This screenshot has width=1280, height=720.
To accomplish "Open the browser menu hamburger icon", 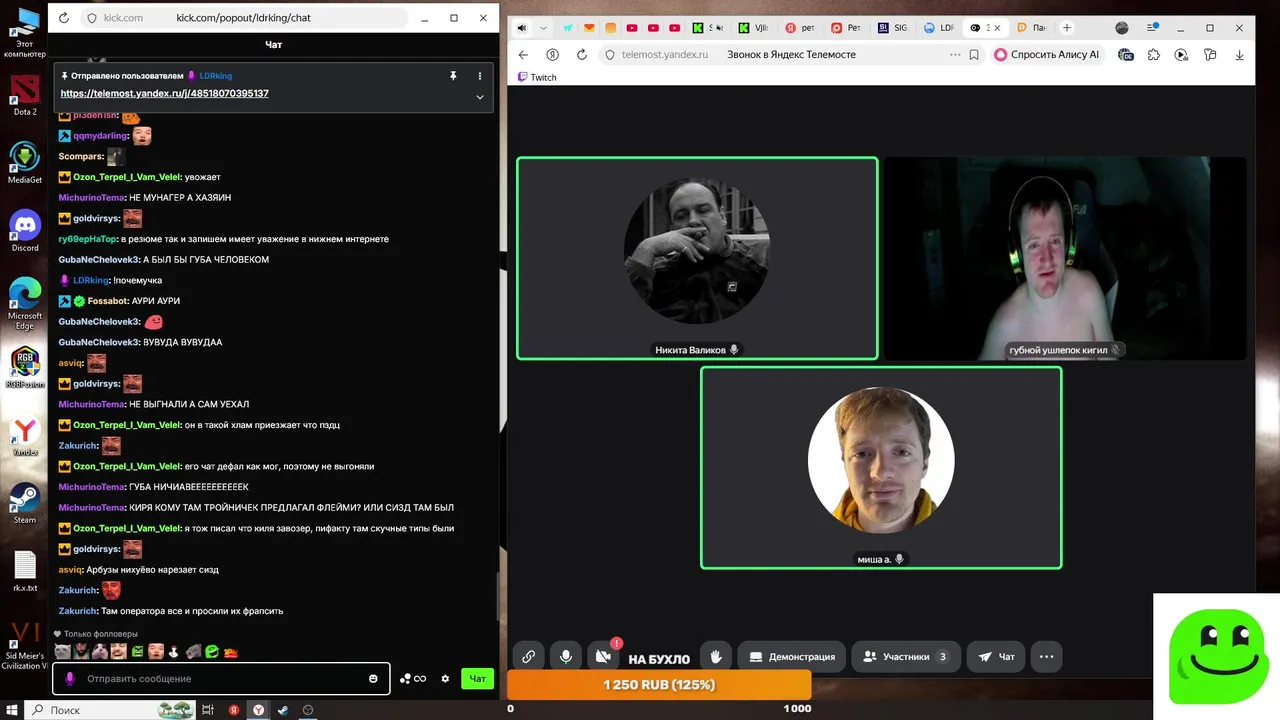I will [1154, 28].
